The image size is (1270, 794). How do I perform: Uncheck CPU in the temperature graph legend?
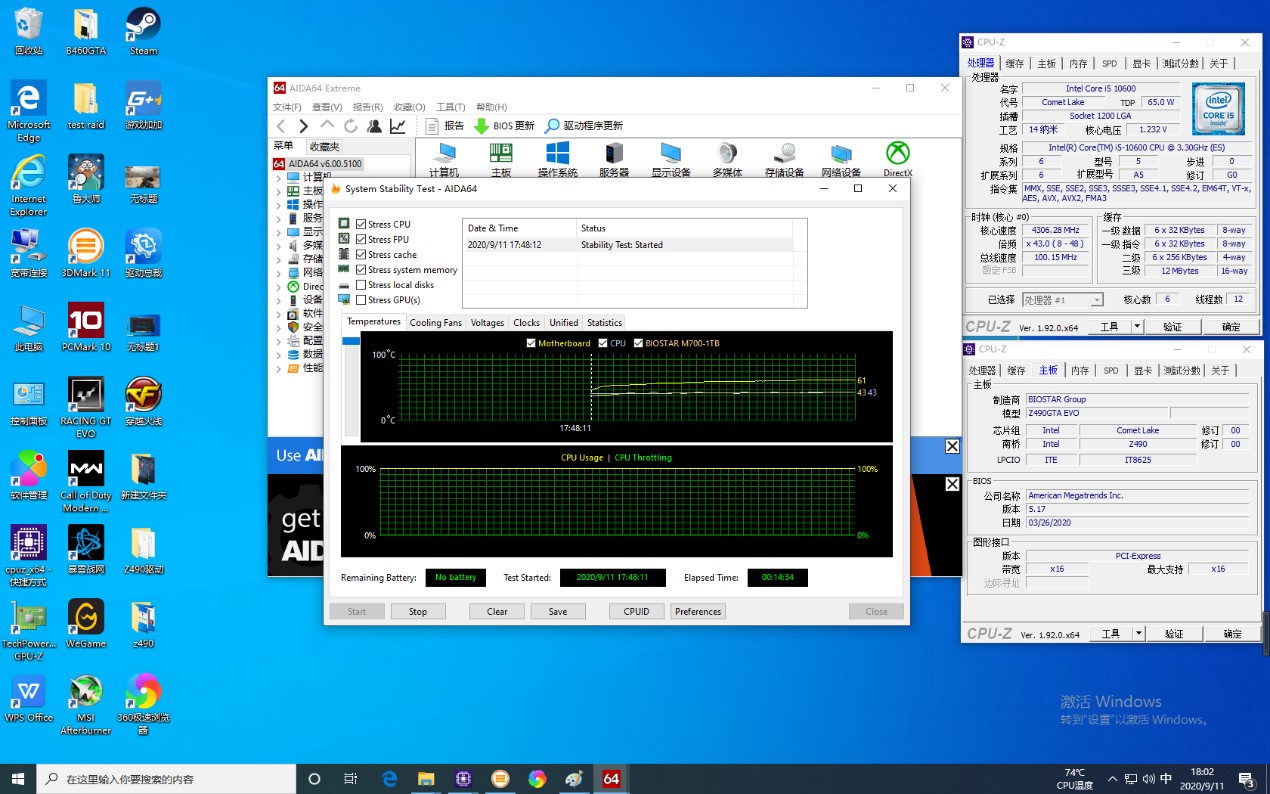(603, 343)
